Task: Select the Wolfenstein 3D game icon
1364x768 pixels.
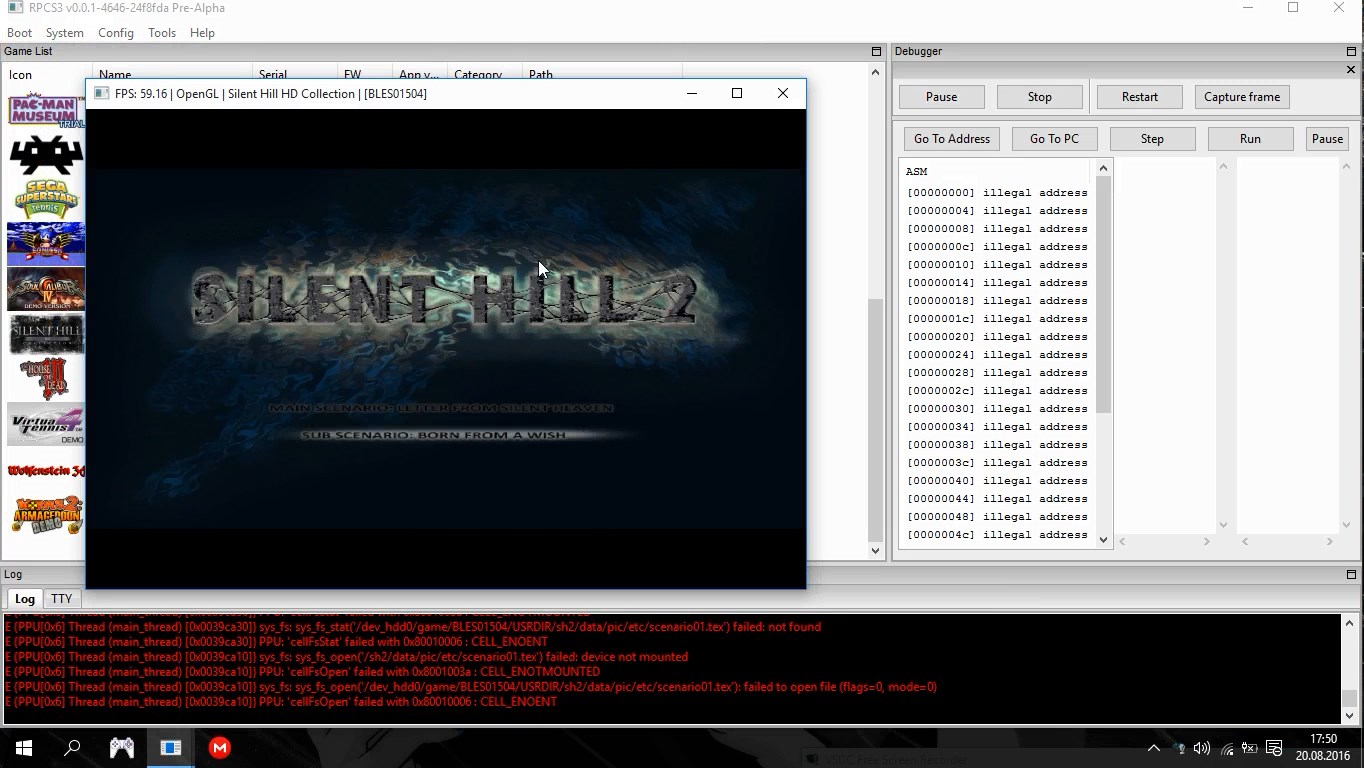Action: [45, 470]
